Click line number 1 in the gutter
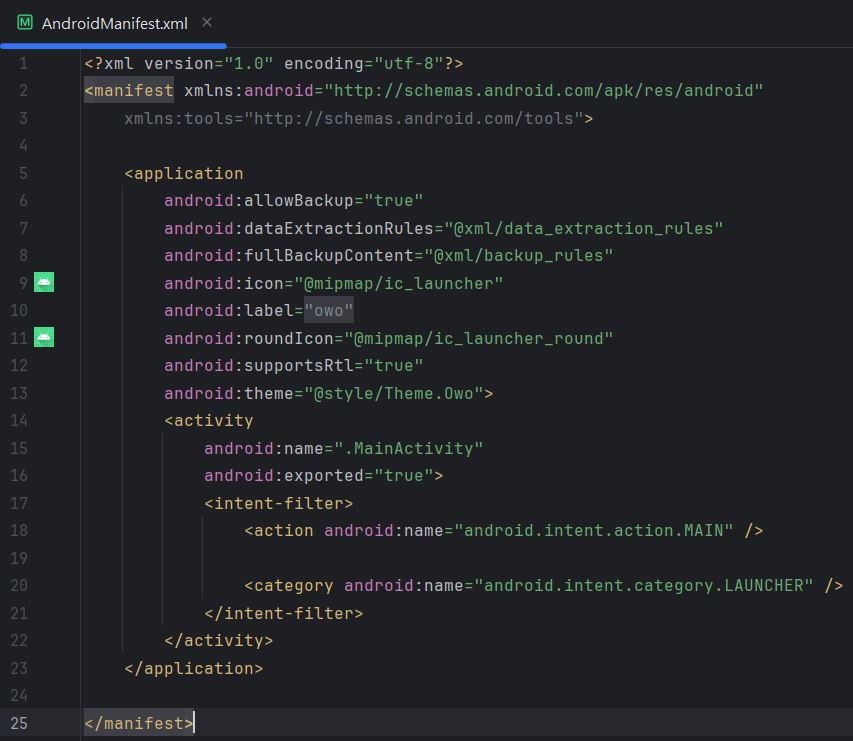 coord(23,64)
